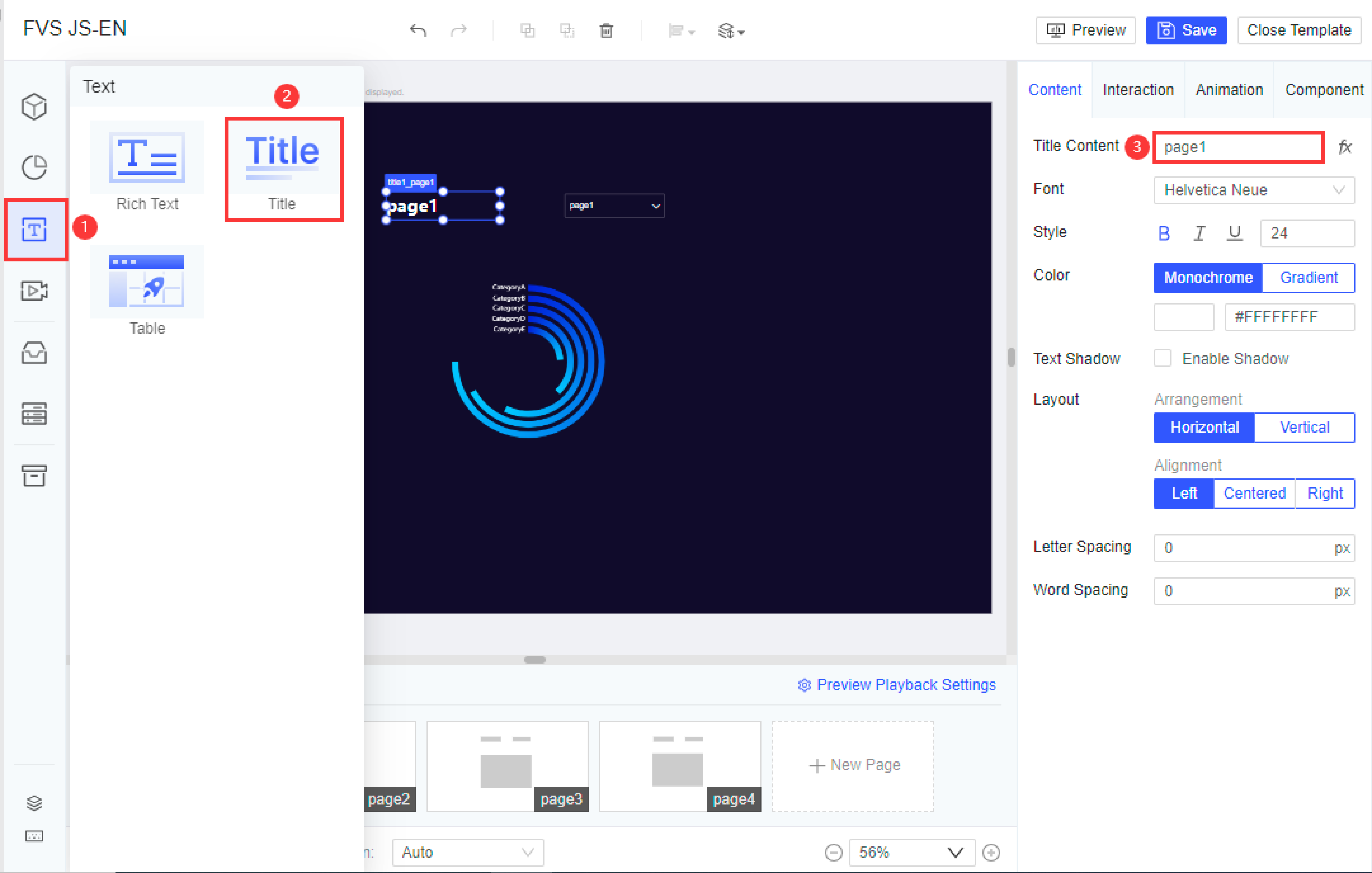Open Preview Playback Settings
This screenshot has height=873, width=1372.
897,685
